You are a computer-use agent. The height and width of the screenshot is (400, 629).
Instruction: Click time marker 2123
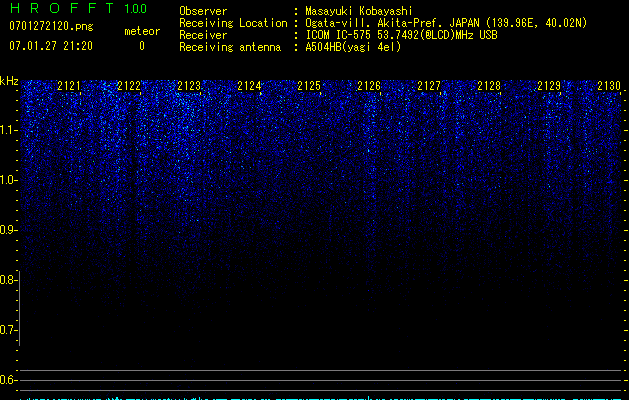[x=189, y=86]
